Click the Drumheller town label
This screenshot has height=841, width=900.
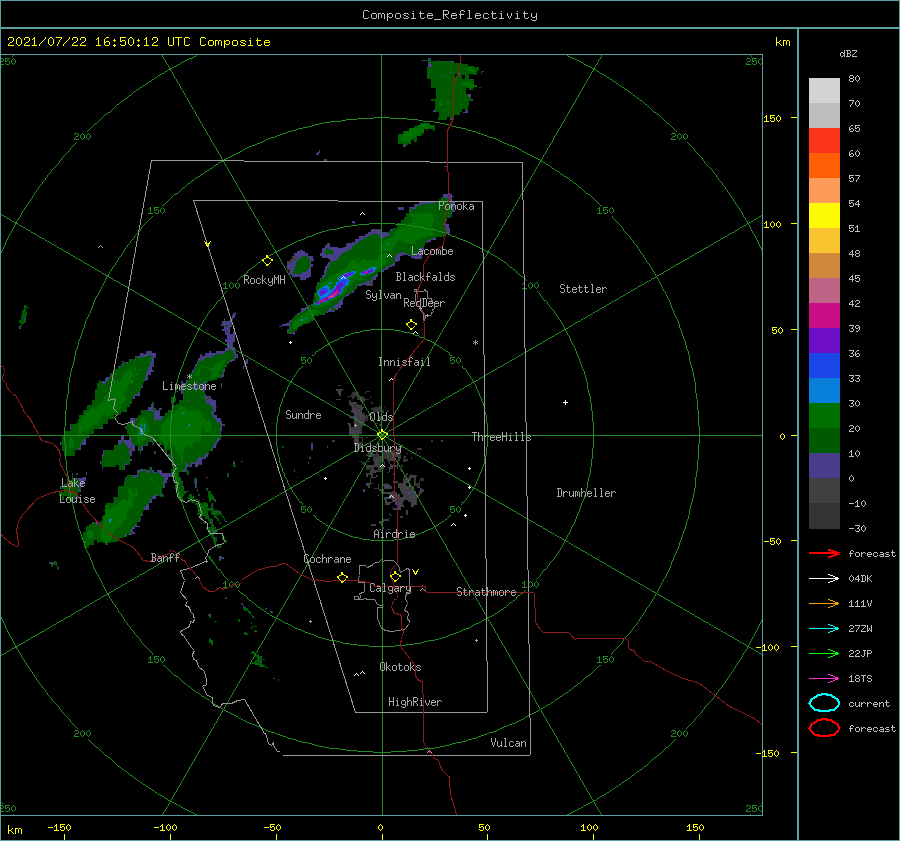point(586,493)
